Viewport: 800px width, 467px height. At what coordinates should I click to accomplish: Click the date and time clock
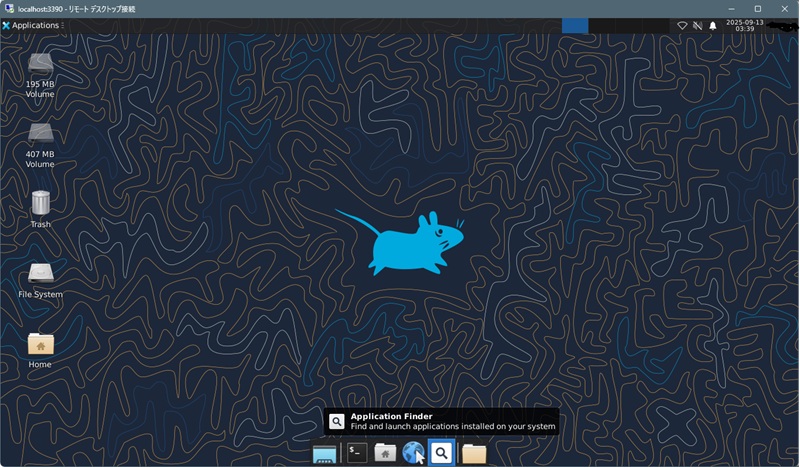click(744, 26)
